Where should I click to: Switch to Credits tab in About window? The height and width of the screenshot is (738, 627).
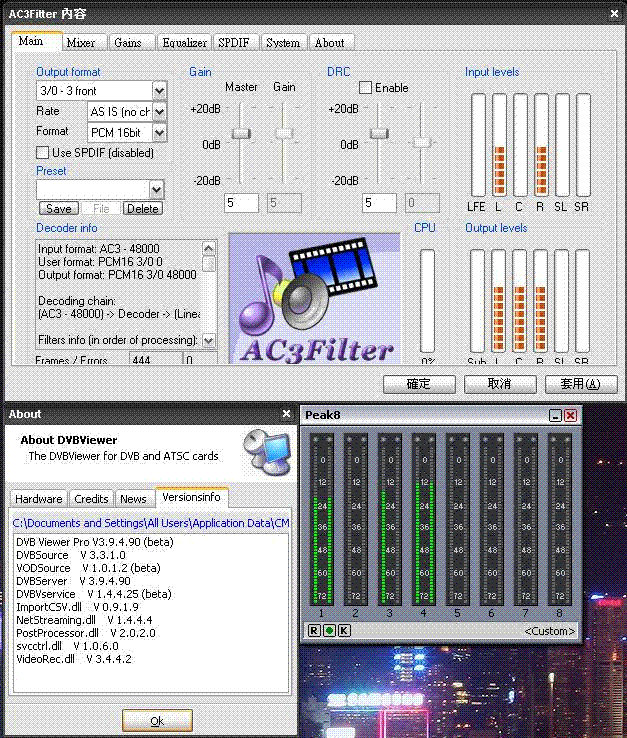coord(91,498)
